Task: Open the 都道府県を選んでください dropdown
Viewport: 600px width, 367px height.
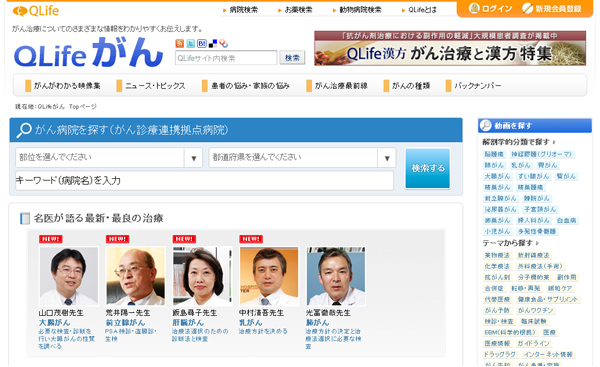Action: click(x=302, y=157)
